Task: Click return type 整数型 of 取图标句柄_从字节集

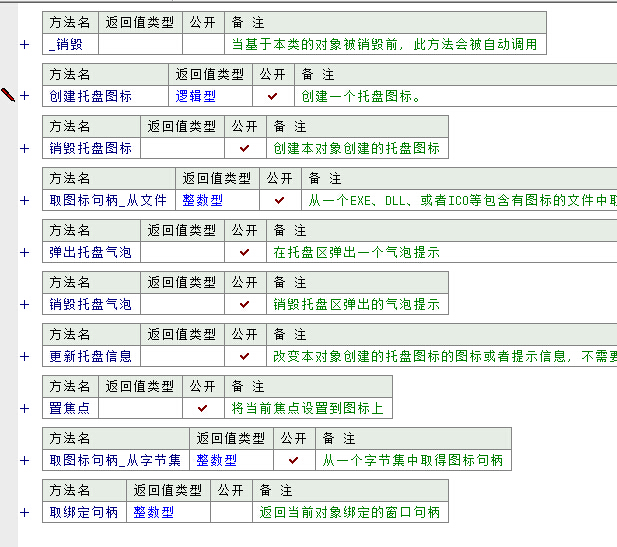Action: (217, 460)
